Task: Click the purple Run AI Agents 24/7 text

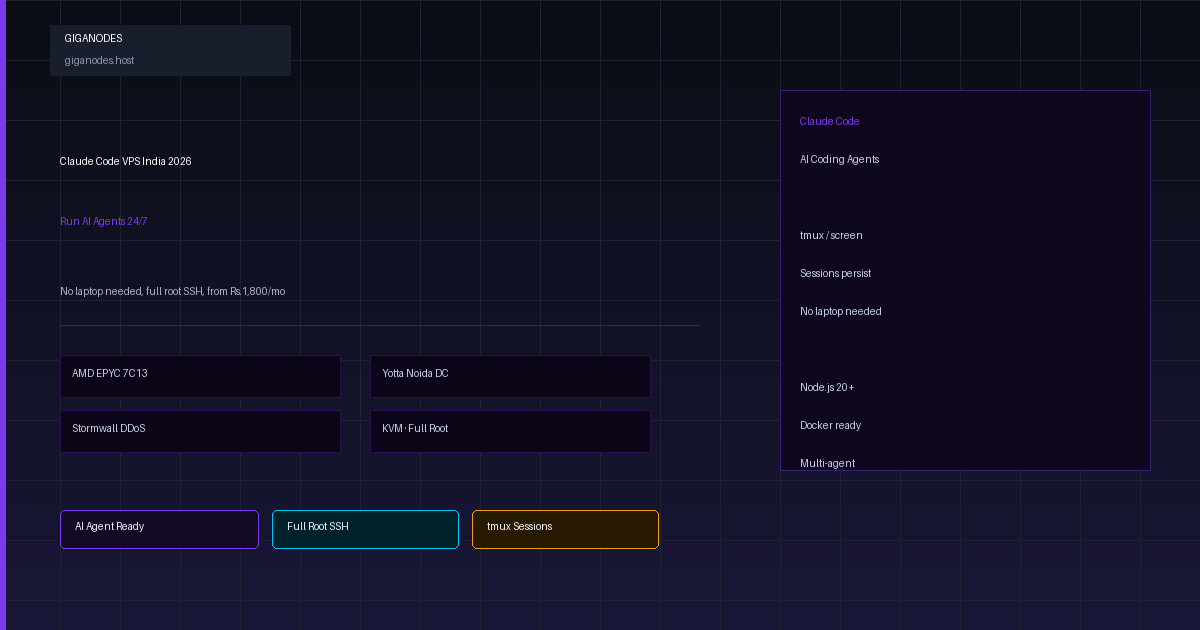Action: coord(103,221)
